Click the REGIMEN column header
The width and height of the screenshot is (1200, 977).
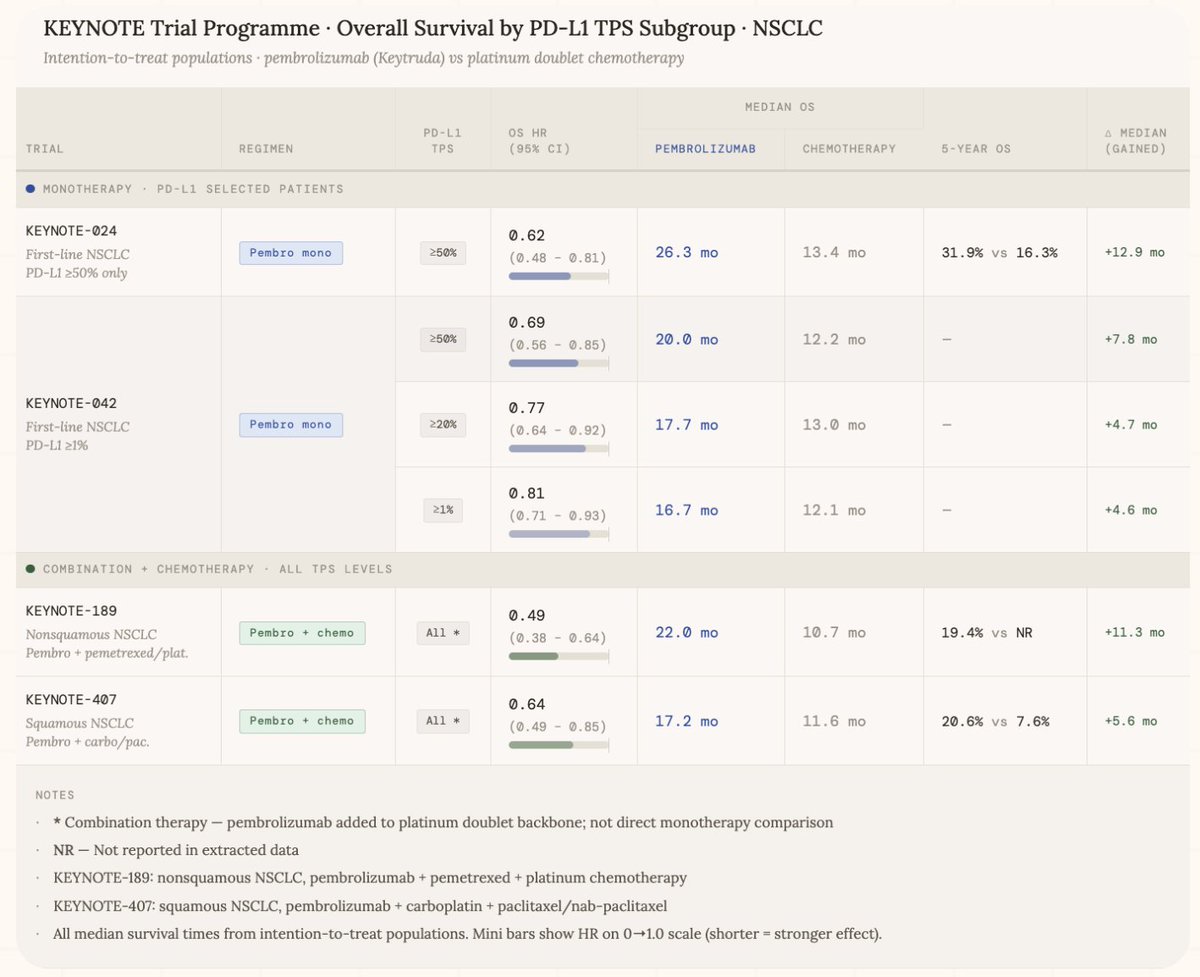point(264,148)
